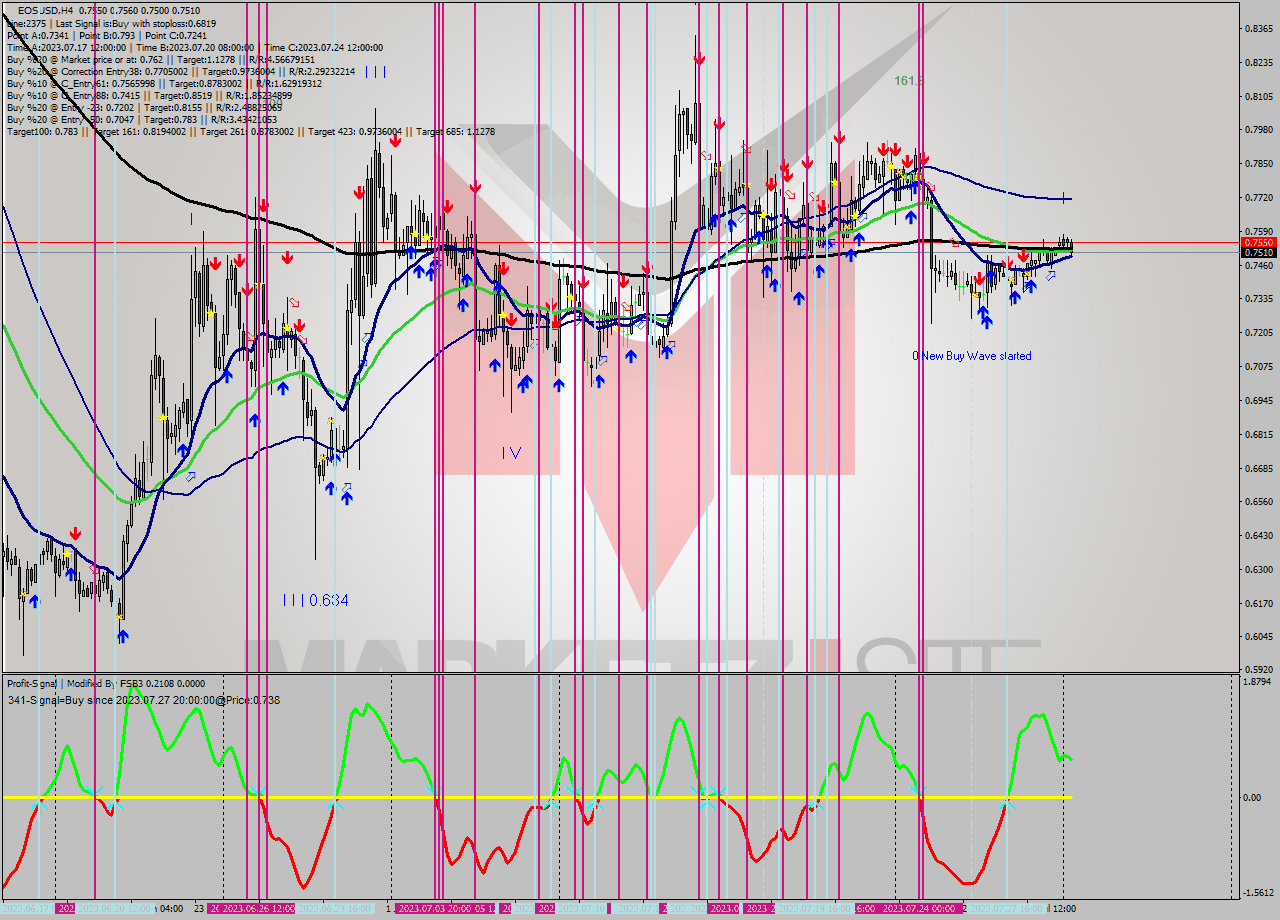Click the '2023.07.03 20:00' time marker
Image resolution: width=1280 pixels, height=920 pixels.
click(435, 909)
